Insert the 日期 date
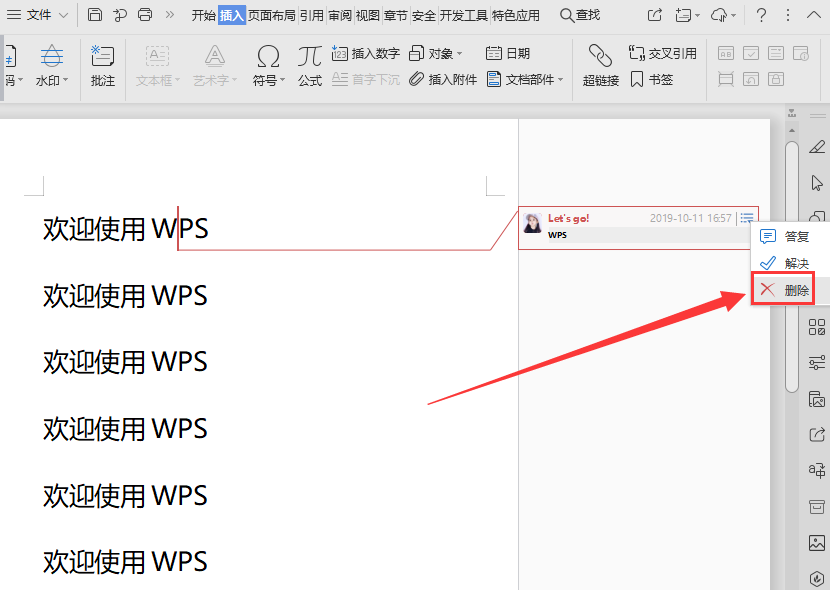Viewport: 830px width, 590px height. coord(508,53)
